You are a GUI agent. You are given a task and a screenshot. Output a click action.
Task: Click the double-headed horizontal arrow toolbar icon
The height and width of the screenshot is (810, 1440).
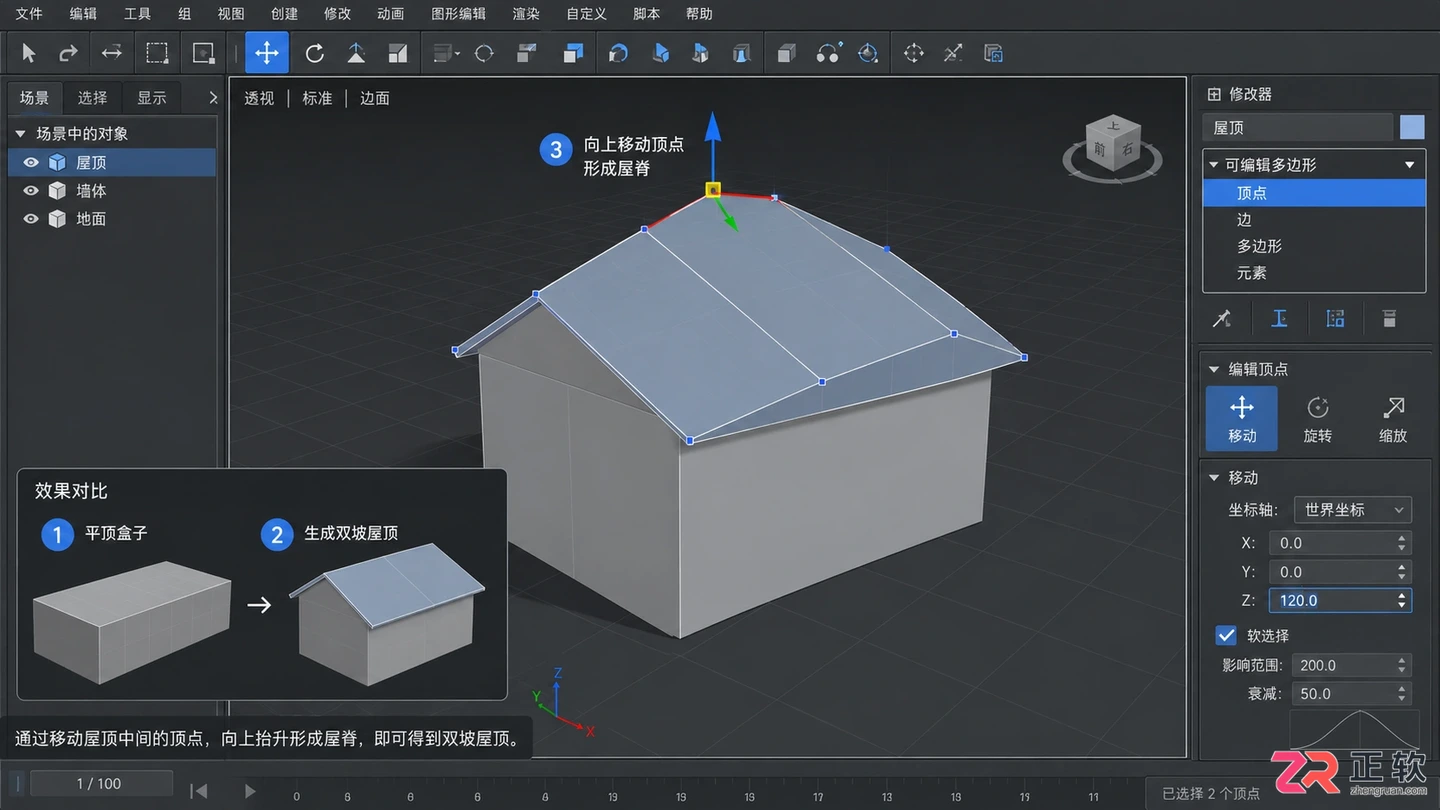coord(112,53)
